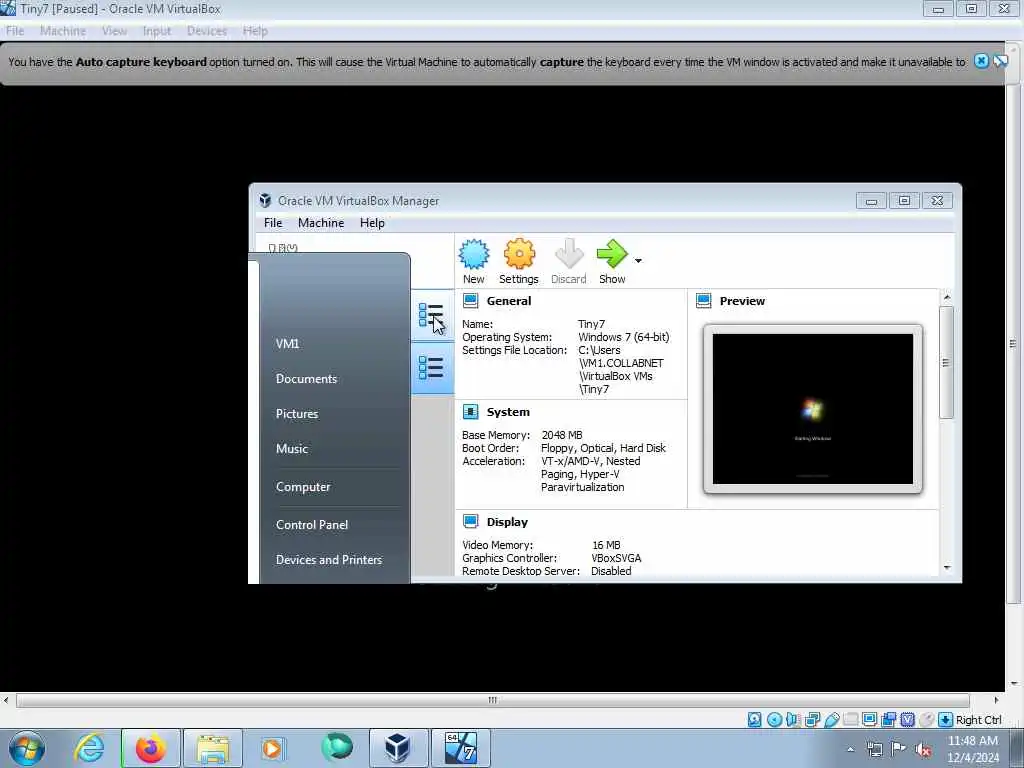
Task: Click the VM preview thumbnail
Action: point(812,409)
